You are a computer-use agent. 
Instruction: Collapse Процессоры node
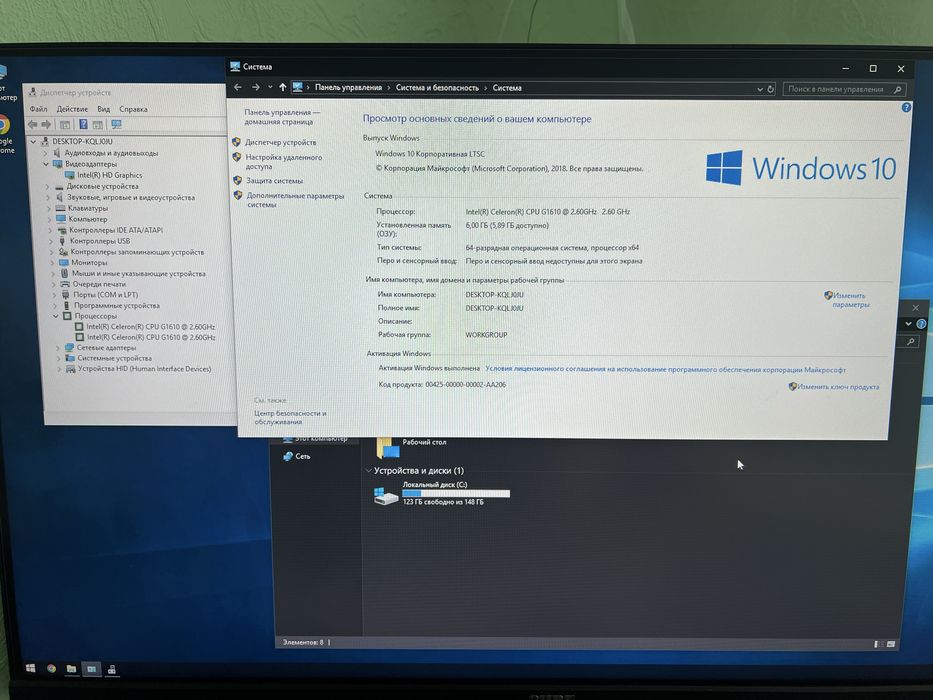click(55, 316)
